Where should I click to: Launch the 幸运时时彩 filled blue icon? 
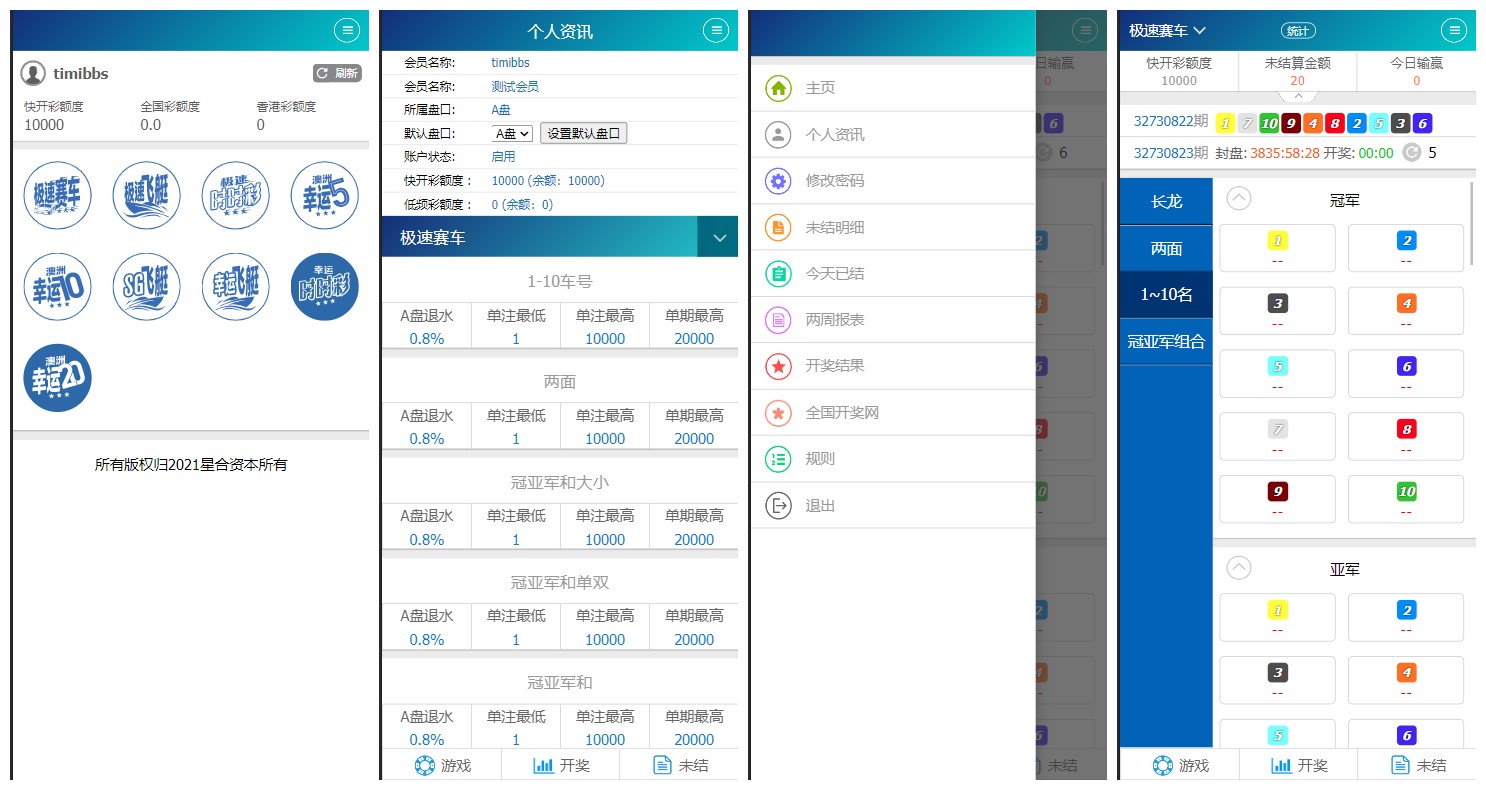click(325, 287)
